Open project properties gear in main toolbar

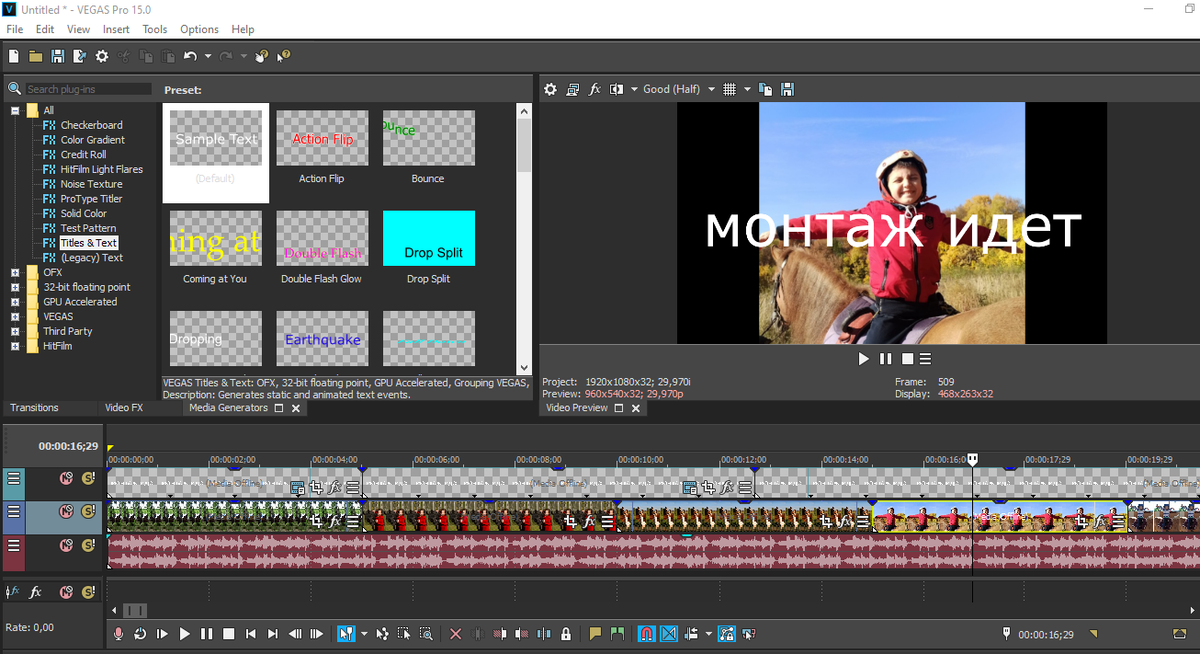pos(101,56)
